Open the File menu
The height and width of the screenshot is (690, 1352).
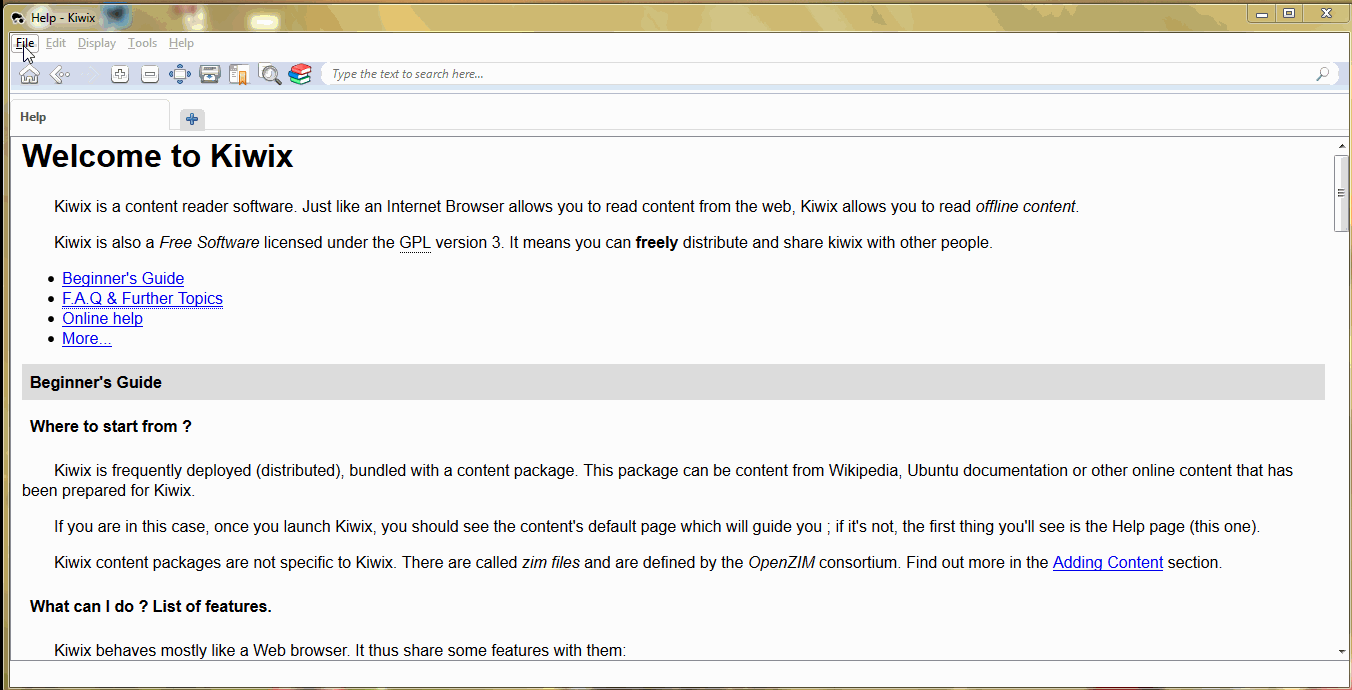tap(23, 43)
